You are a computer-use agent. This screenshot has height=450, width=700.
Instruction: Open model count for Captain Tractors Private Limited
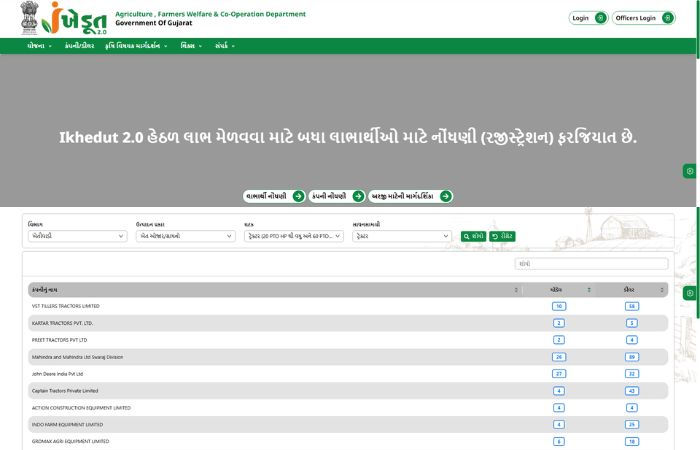tap(559, 391)
